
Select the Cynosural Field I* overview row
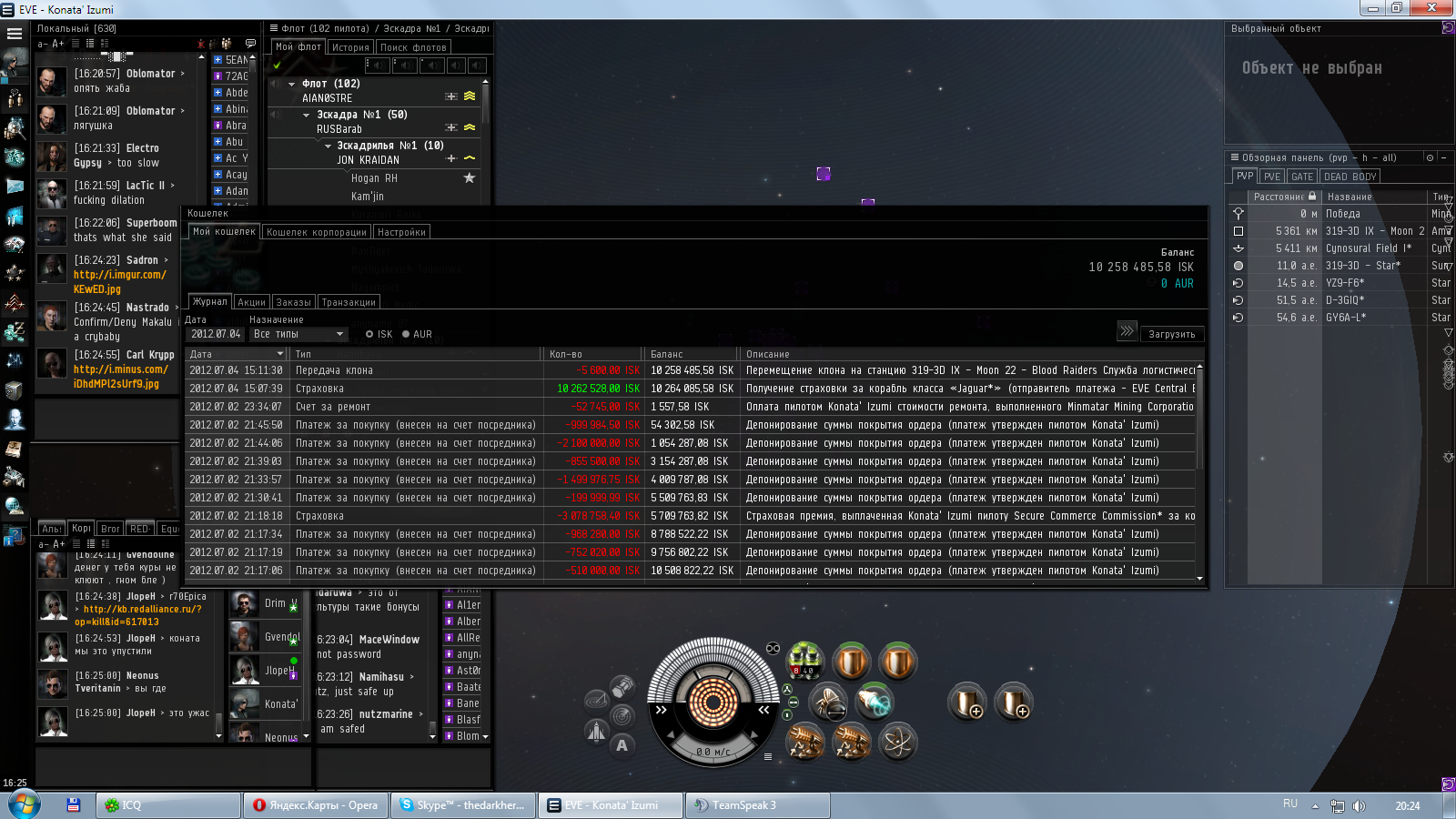[1339, 248]
